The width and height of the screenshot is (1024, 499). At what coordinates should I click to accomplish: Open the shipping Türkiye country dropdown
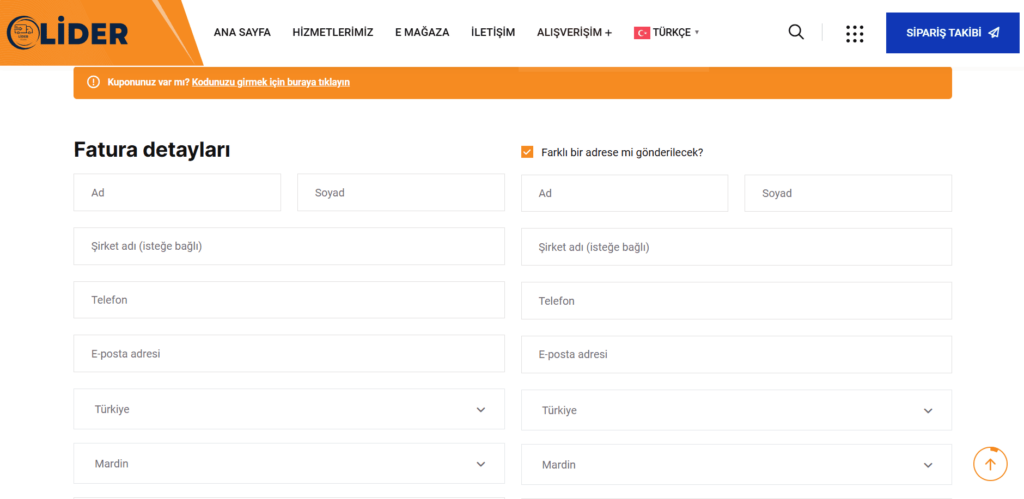[736, 410]
